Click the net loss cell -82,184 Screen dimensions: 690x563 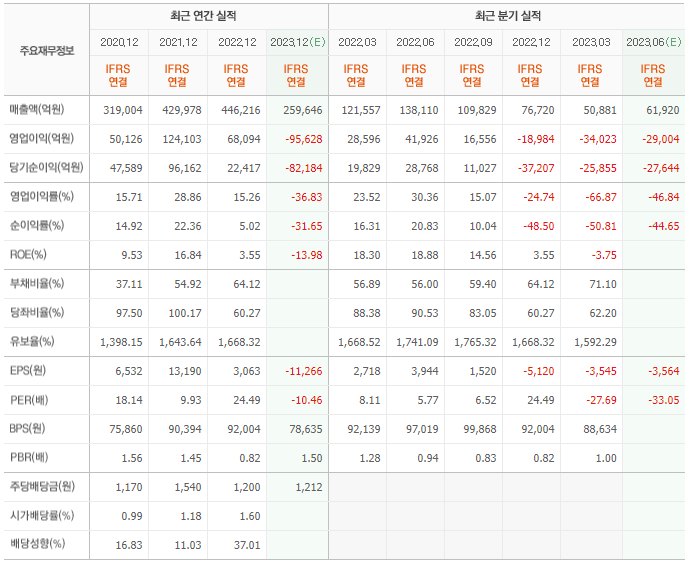pos(304,168)
